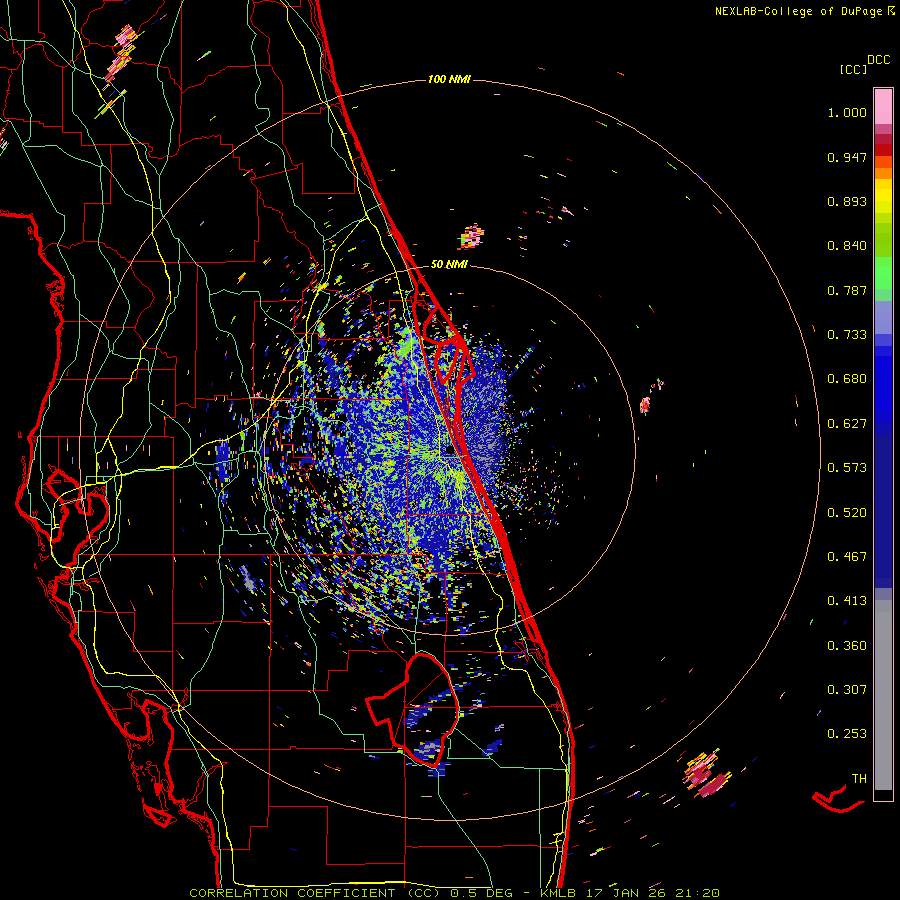900x900 pixels.
Task: Pick the periwinkle light-blue color bar segment
Action: [883, 317]
